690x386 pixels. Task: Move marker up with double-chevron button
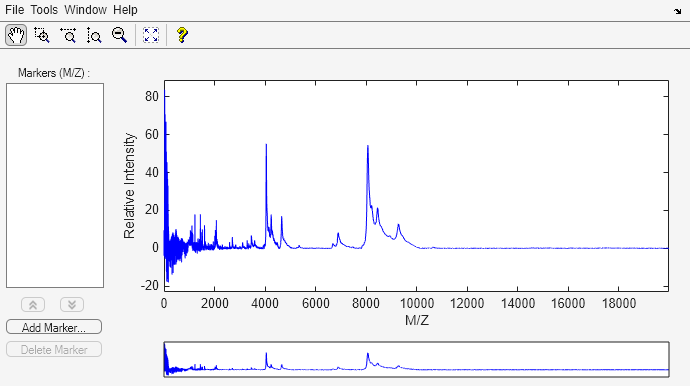coord(33,304)
